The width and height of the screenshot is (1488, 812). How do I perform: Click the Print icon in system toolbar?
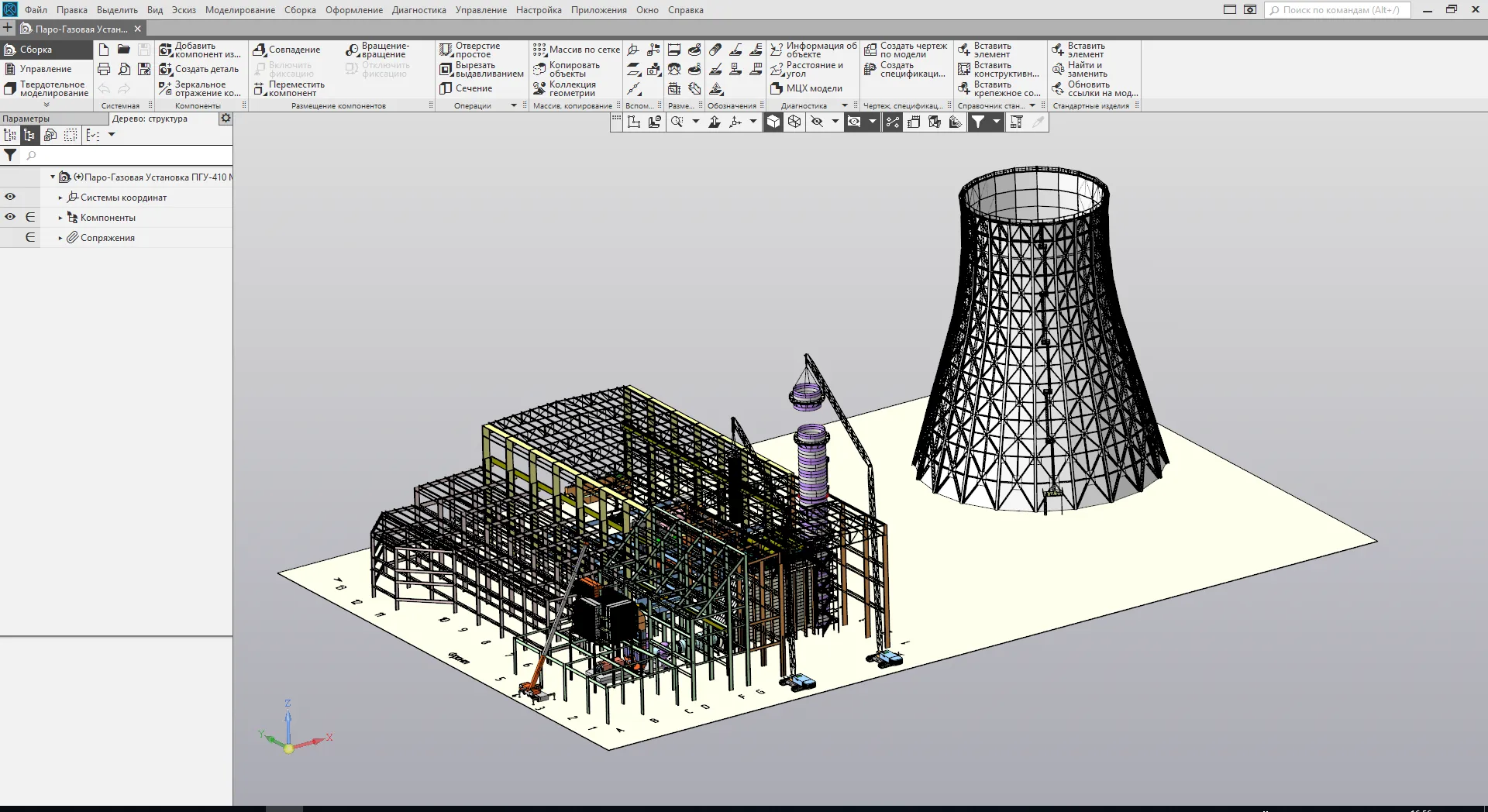[x=104, y=69]
